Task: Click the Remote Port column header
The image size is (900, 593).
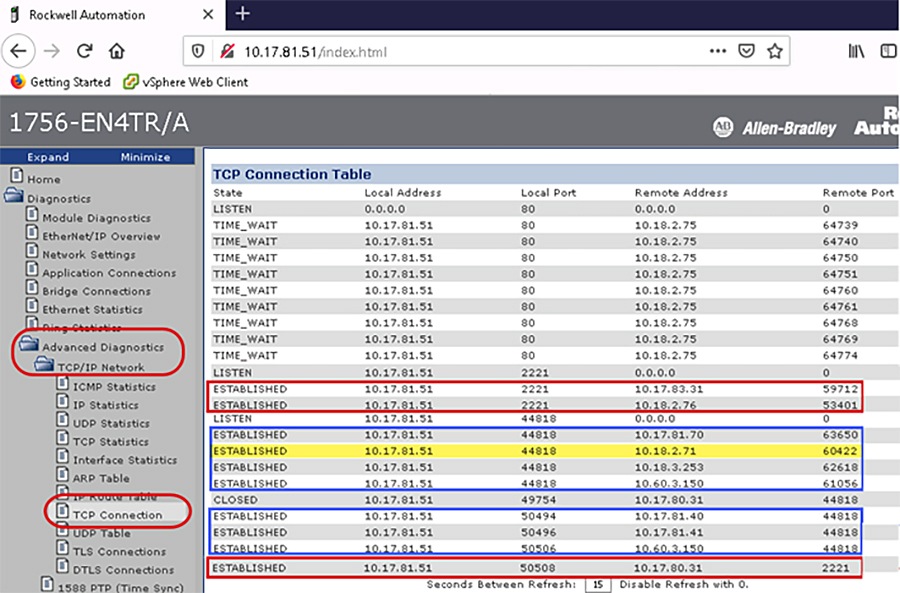Action: point(858,193)
